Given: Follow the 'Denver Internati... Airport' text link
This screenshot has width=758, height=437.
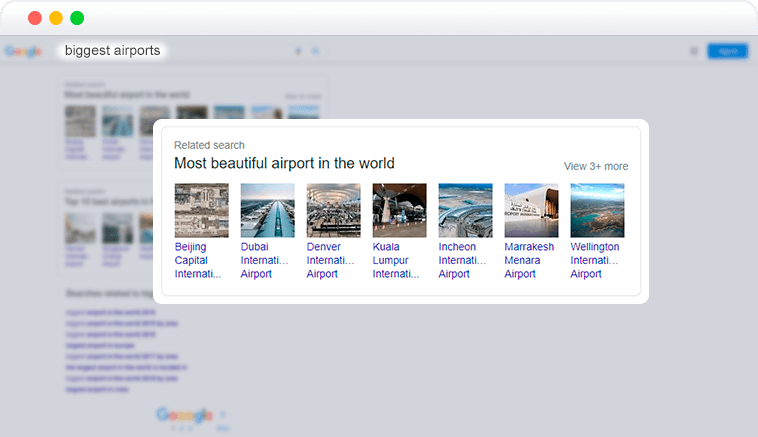Looking at the screenshot, I should 330,260.
